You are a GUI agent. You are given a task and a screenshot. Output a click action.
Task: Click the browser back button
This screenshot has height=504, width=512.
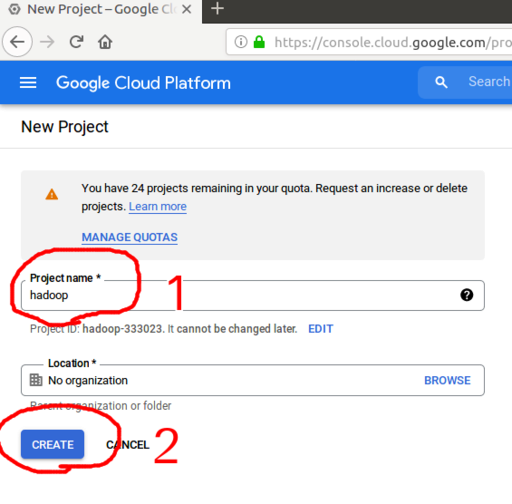click(x=17, y=42)
